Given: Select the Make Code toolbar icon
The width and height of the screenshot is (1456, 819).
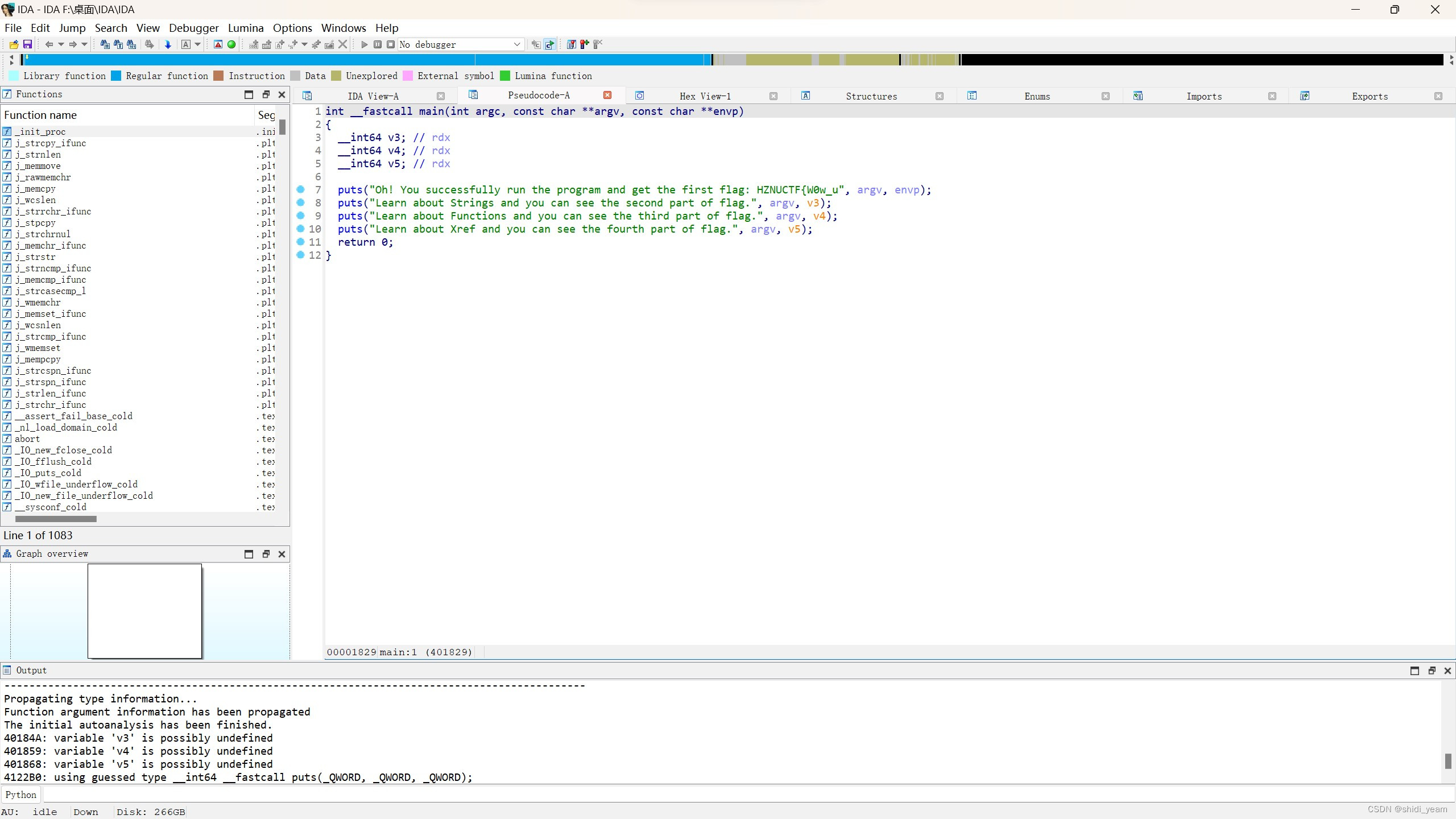Looking at the screenshot, I should click(x=254, y=44).
